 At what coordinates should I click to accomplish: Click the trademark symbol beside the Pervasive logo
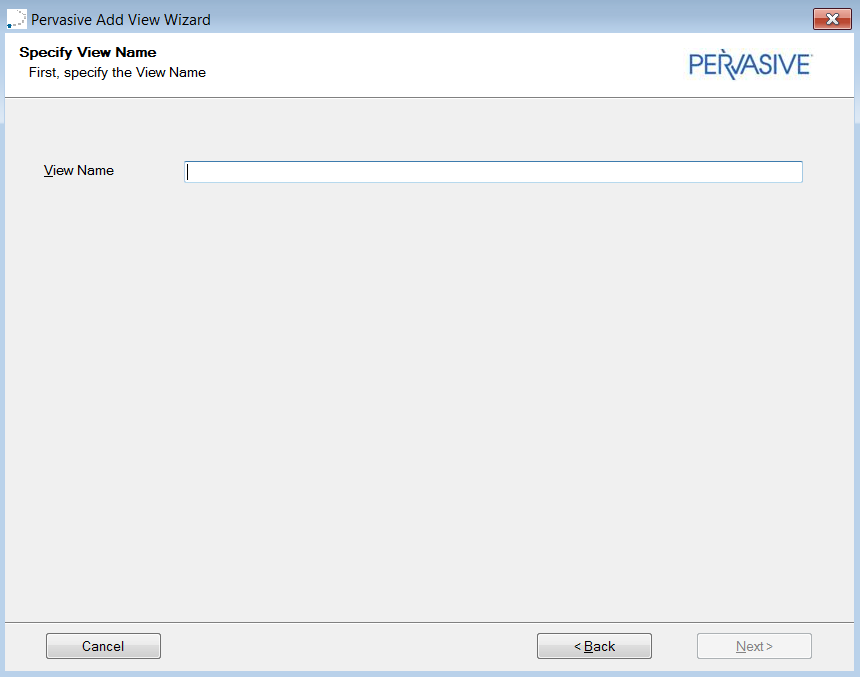point(811,57)
